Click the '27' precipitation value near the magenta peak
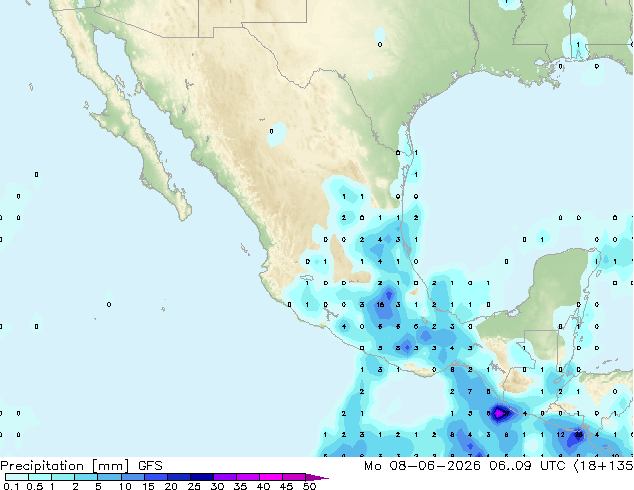 [506, 414]
